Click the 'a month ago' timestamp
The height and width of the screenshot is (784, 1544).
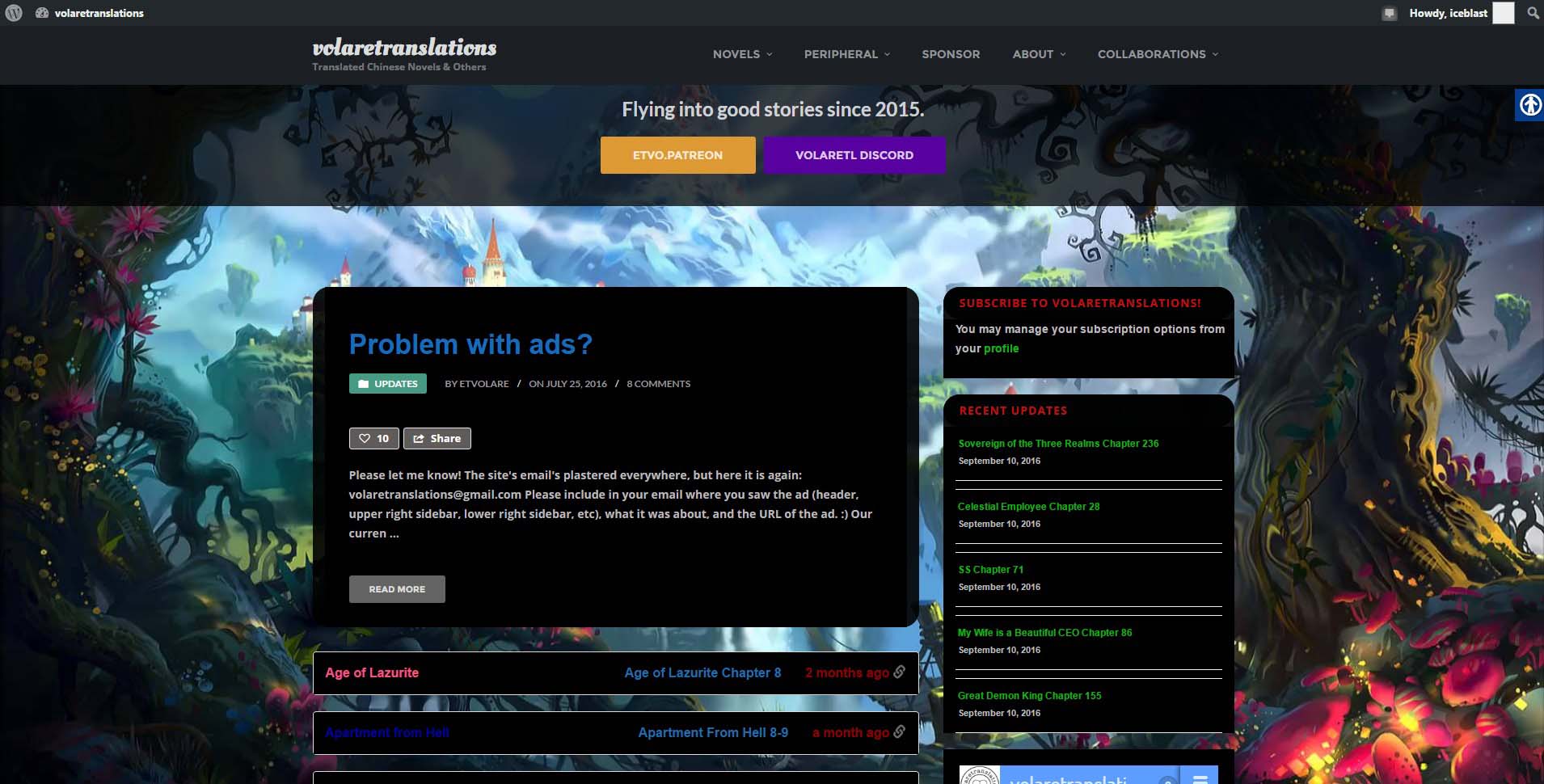pyautogui.click(x=850, y=732)
